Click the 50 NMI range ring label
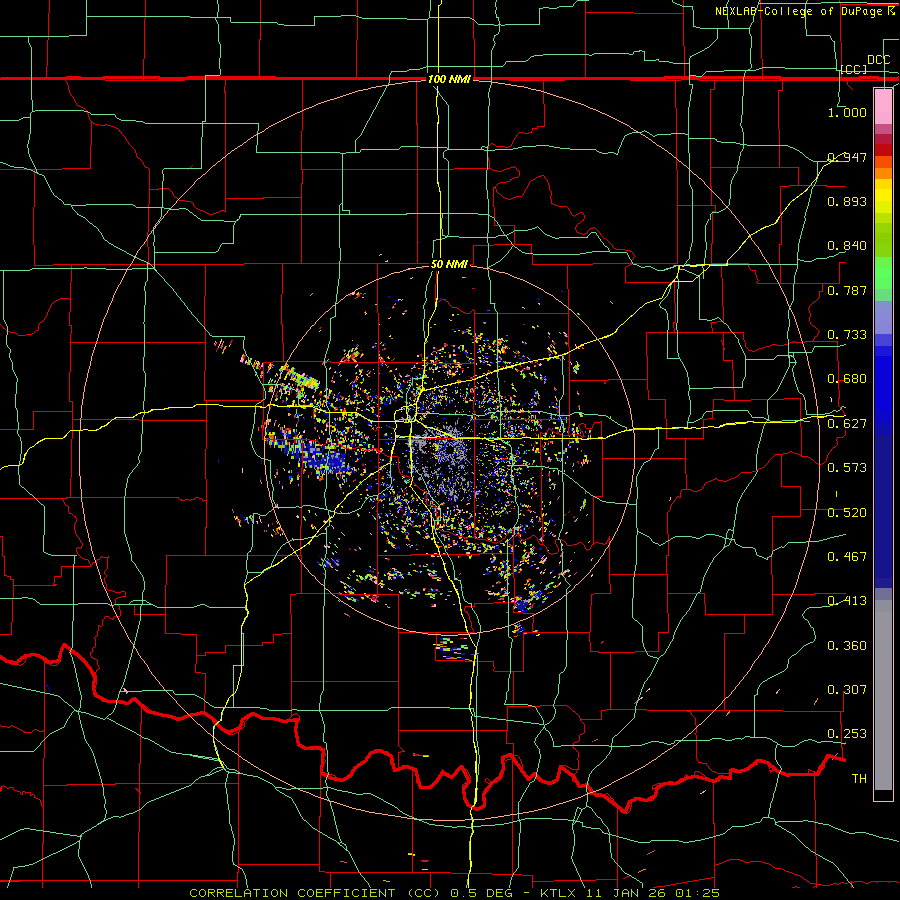 click(x=449, y=264)
